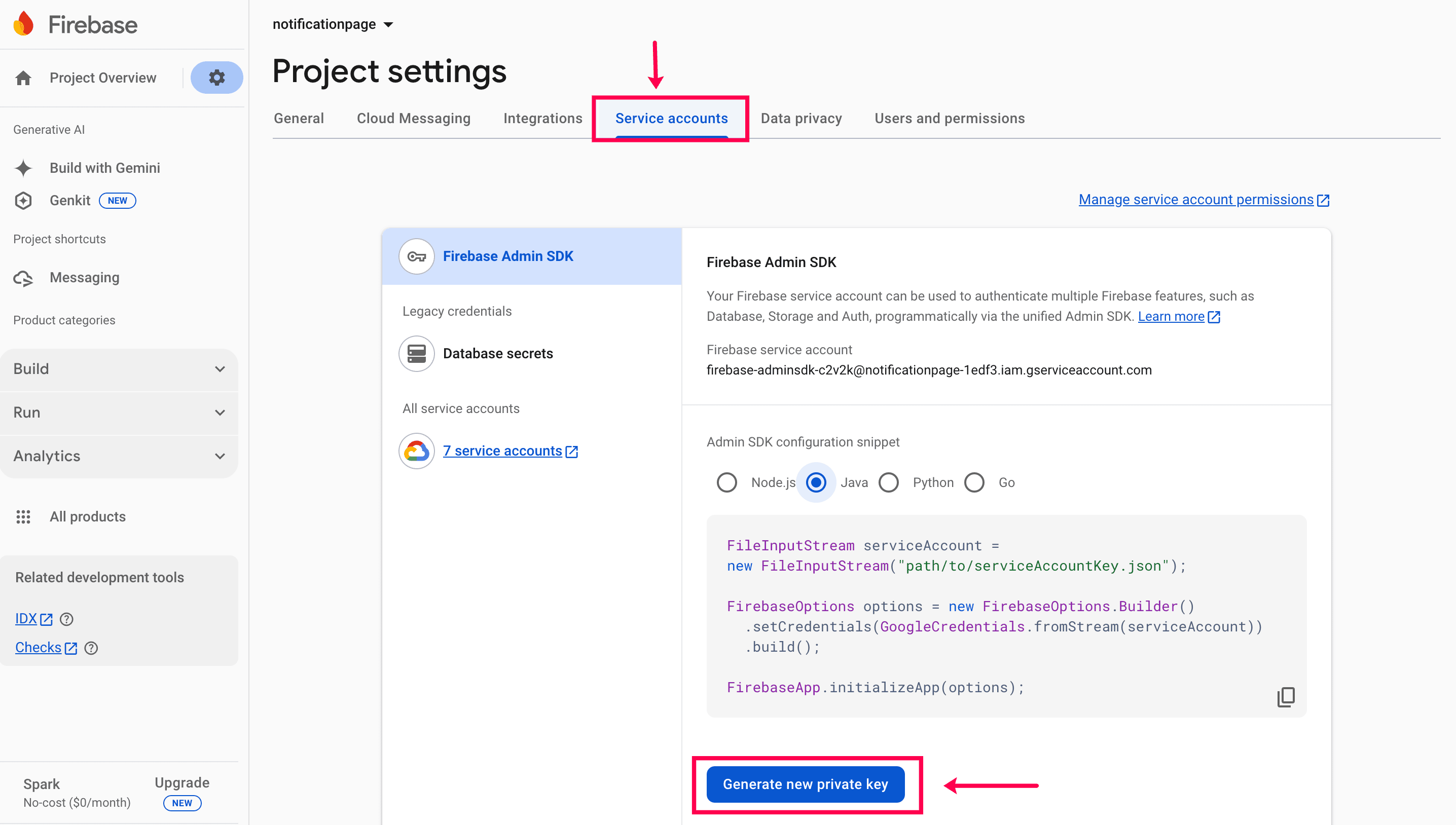Open the Users and permissions tab
This screenshot has width=1456, height=825.
tap(950, 119)
